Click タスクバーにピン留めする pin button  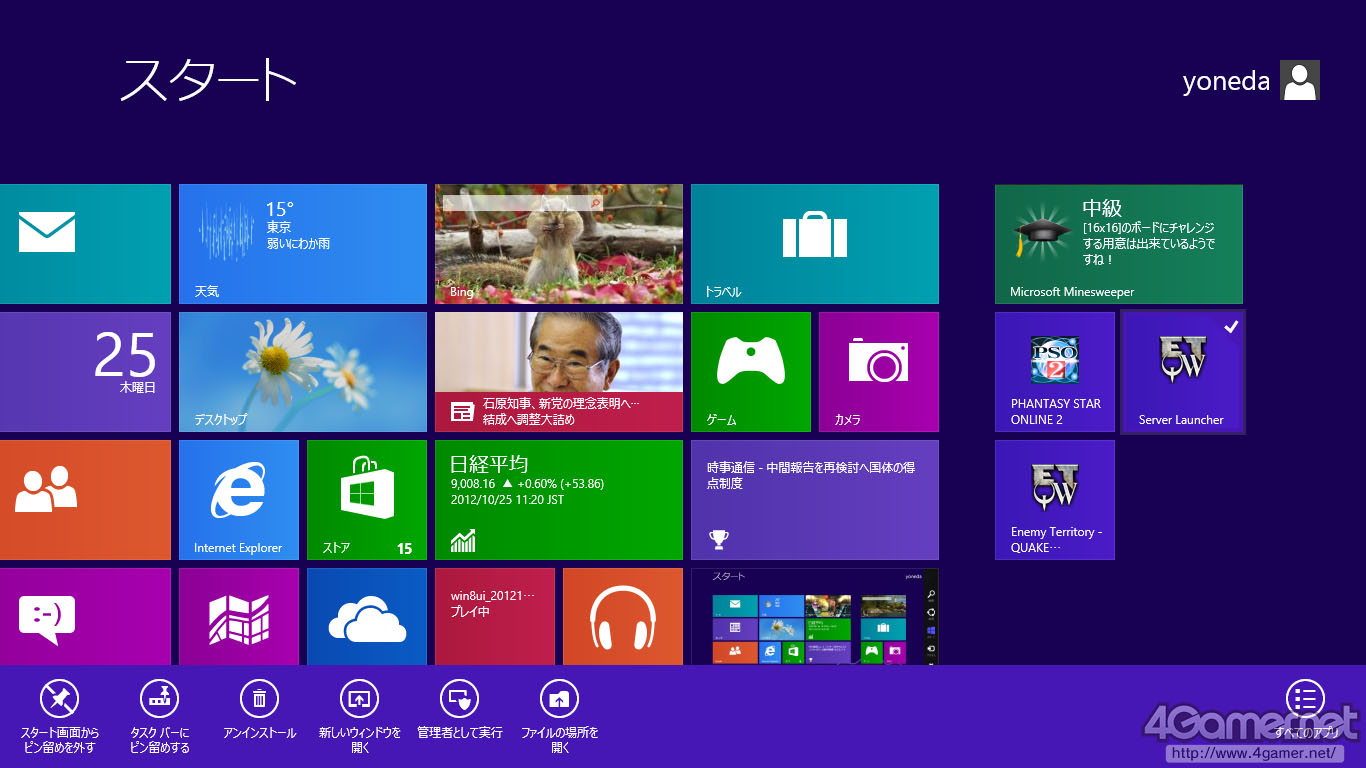(159, 716)
